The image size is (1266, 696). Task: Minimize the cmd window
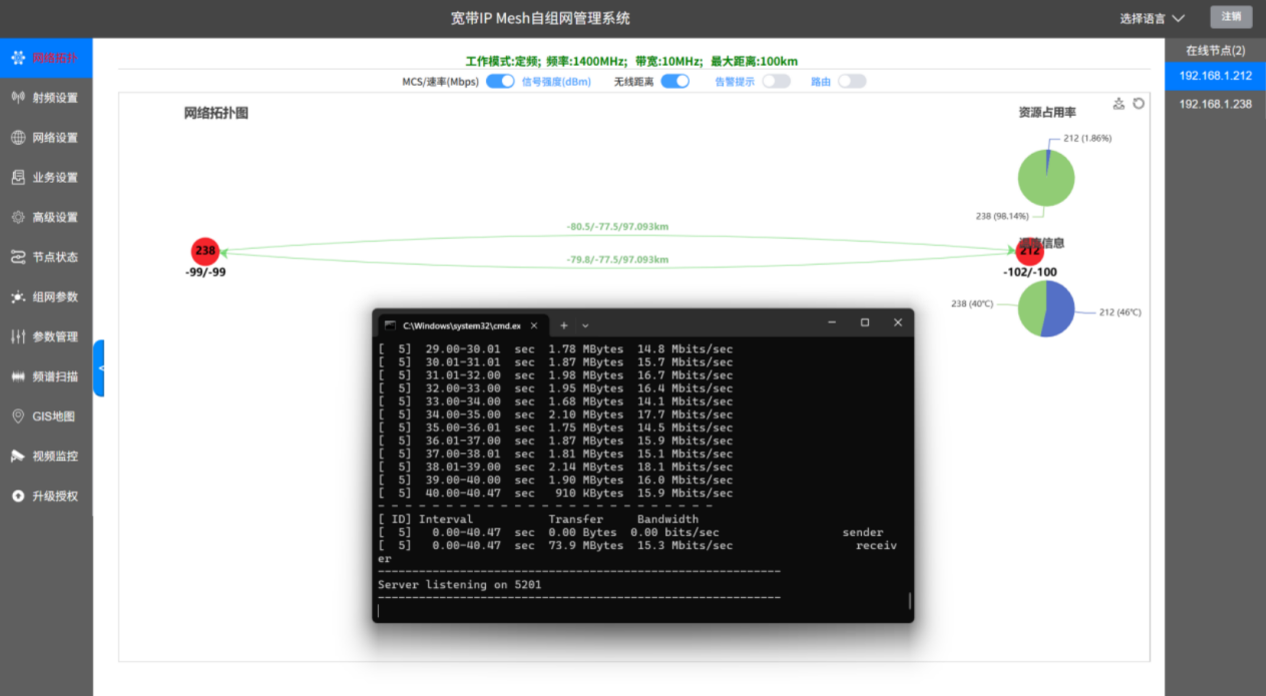[x=832, y=322]
